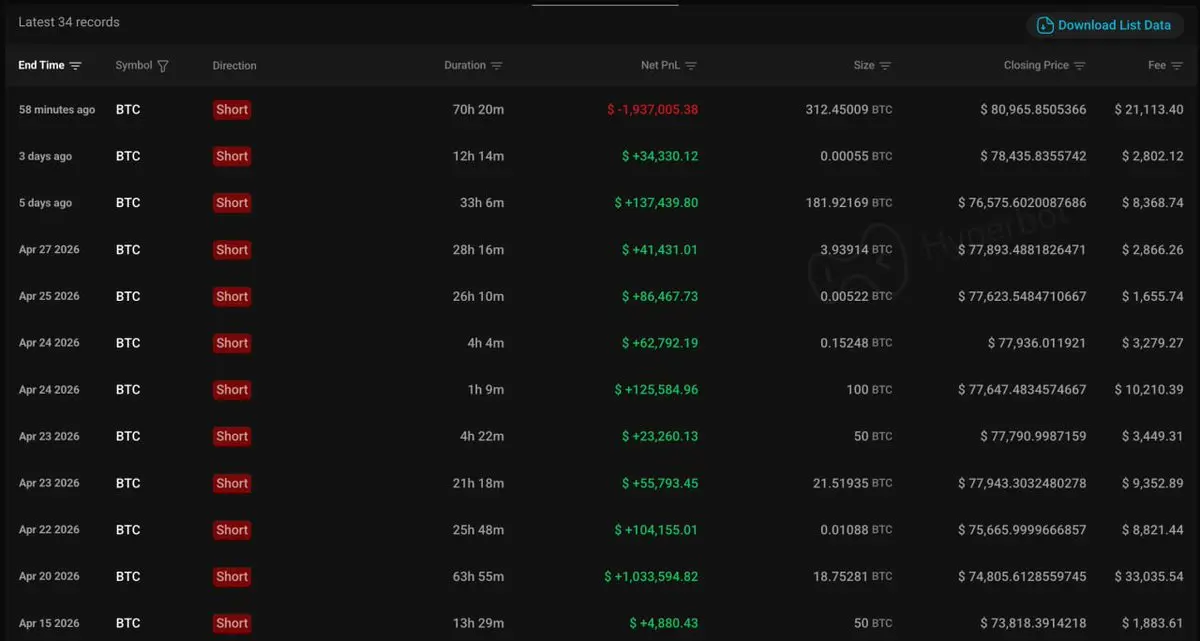Click the Apr 27 2026 end time
Screen dimensions: 1200x641
pyautogui.click(x=49, y=250)
